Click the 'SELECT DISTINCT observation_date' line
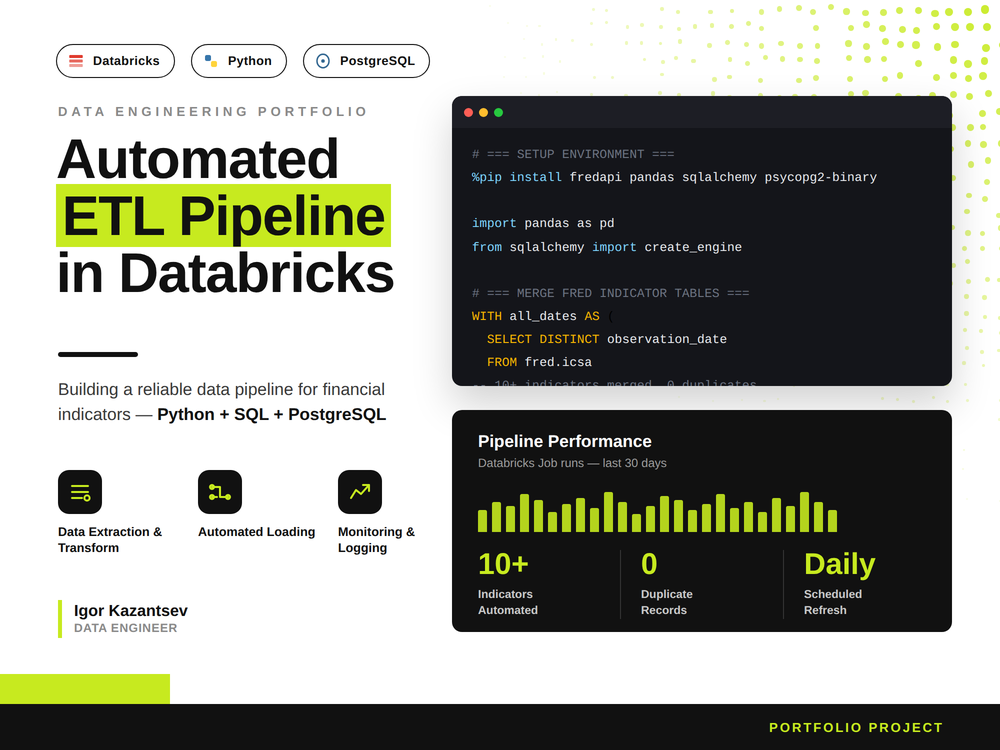 coord(607,339)
